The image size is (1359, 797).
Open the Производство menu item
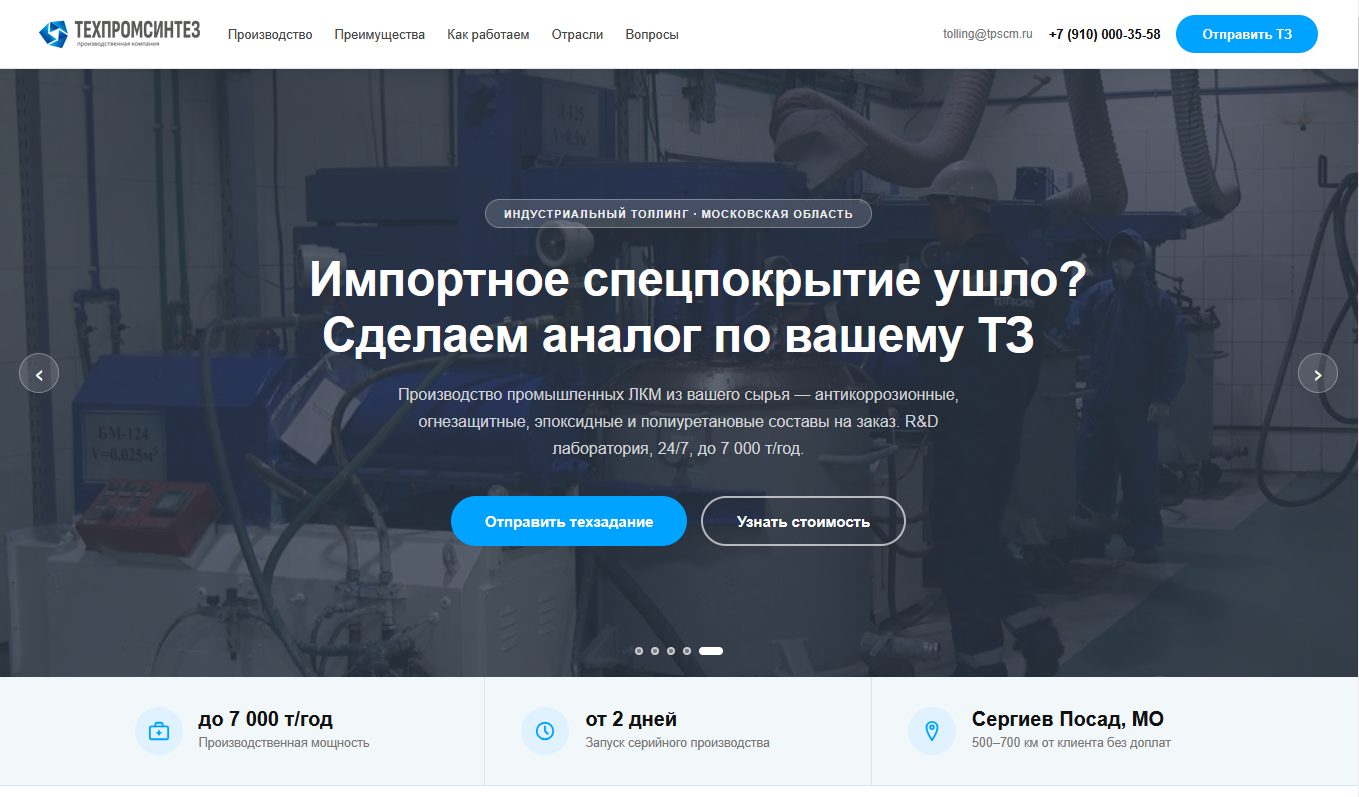(x=270, y=34)
